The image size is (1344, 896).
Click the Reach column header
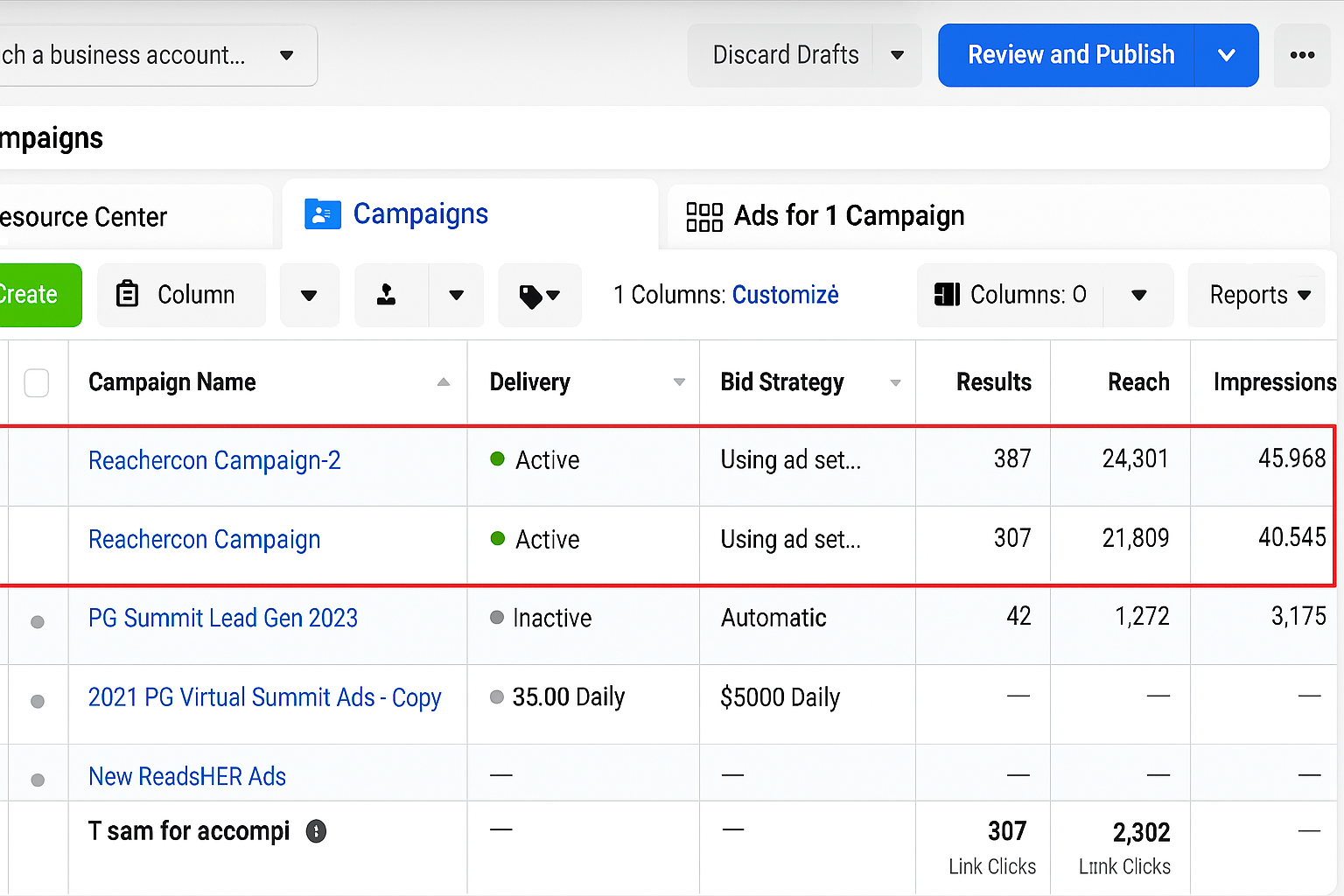pyautogui.click(x=1138, y=382)
